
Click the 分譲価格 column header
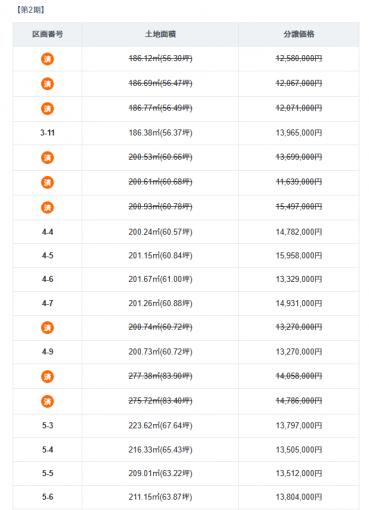299,34
